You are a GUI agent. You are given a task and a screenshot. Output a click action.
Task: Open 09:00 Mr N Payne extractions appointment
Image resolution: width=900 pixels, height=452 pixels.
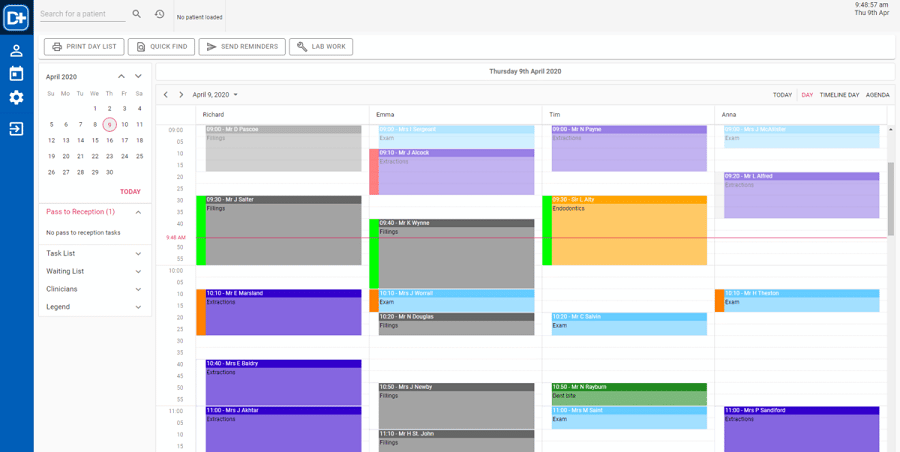[x=629, y=148]
